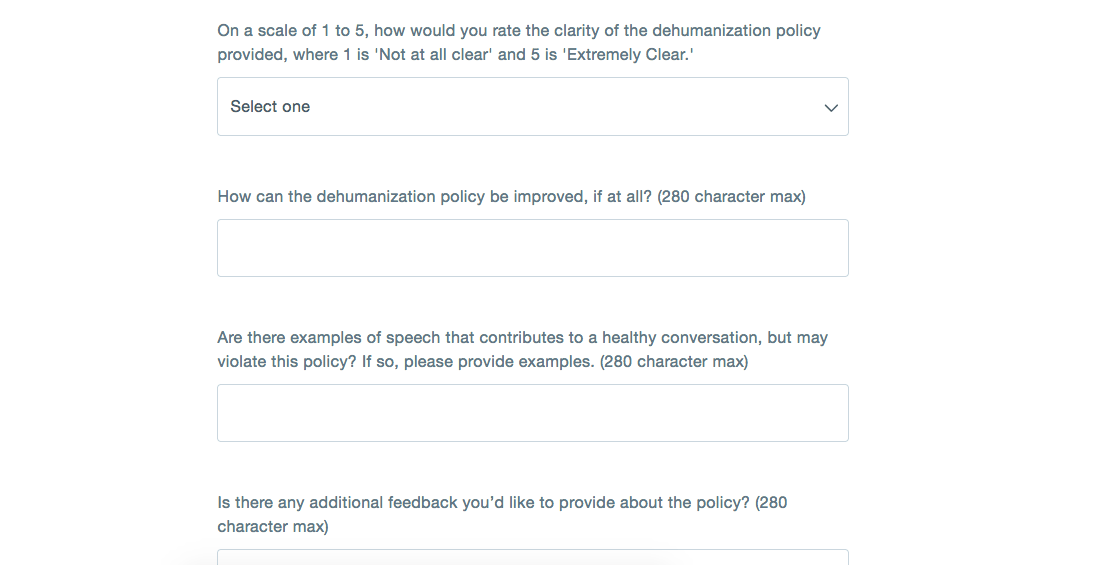The width and height of the screenshot is (1108, 565).
Task: Open the clarity rating 'Select one' dropdown
Action: click(x=533, y=107)
